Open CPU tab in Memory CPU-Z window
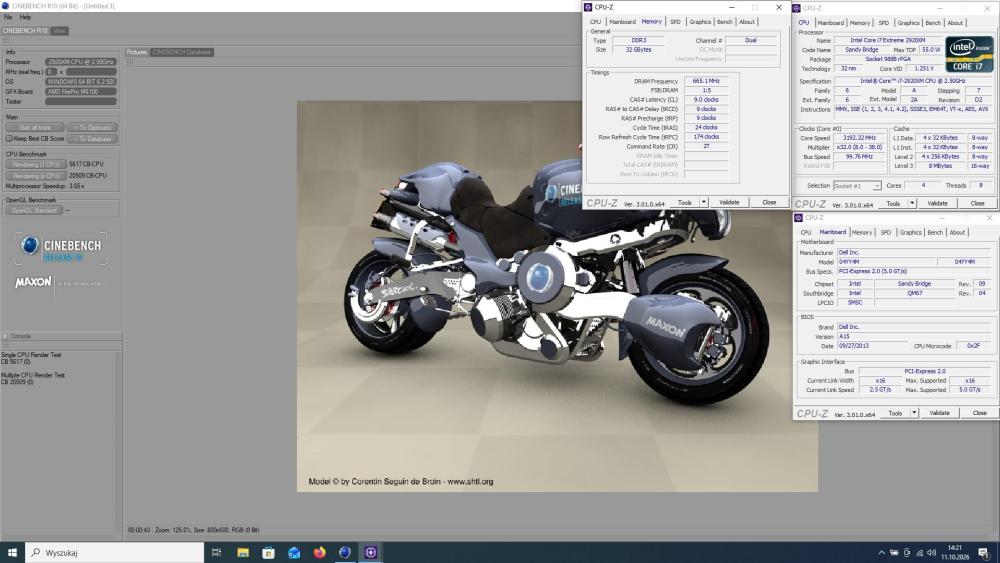 pyautogui.click(x=595, y=22)
